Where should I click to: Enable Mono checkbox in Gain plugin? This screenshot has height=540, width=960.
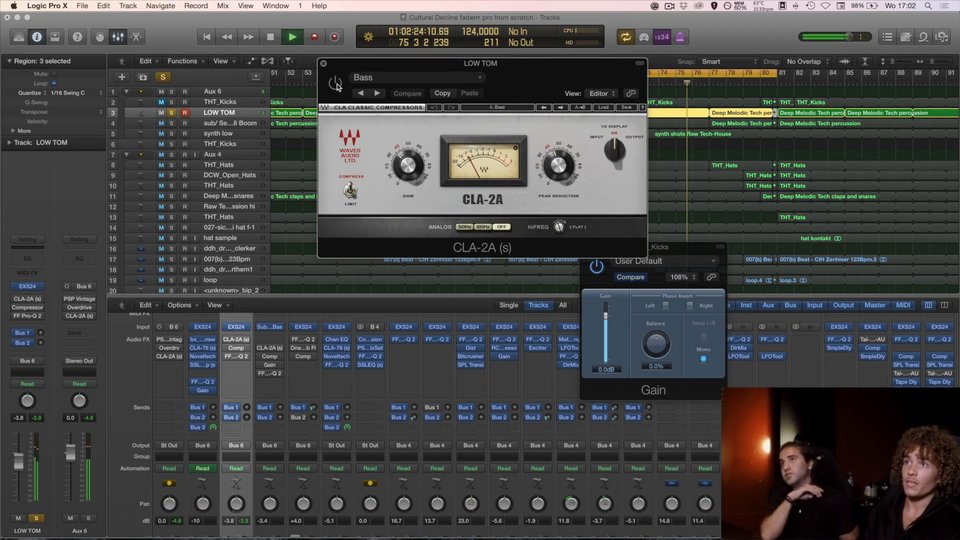click(703, 359)
